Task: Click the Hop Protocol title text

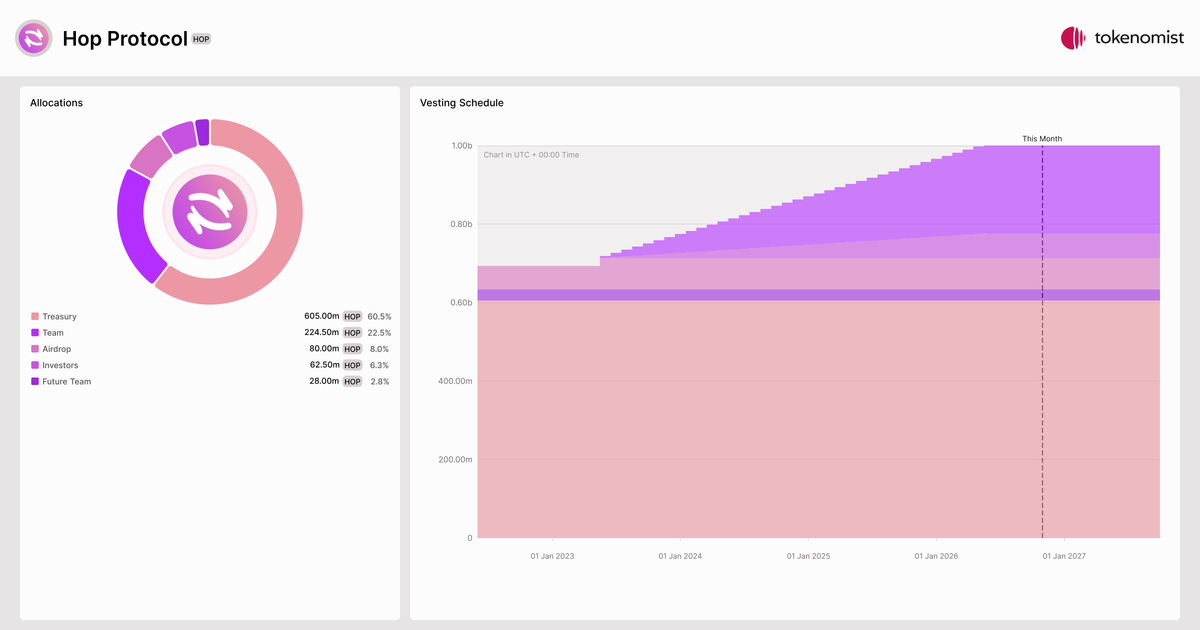Action: point(125,39)
